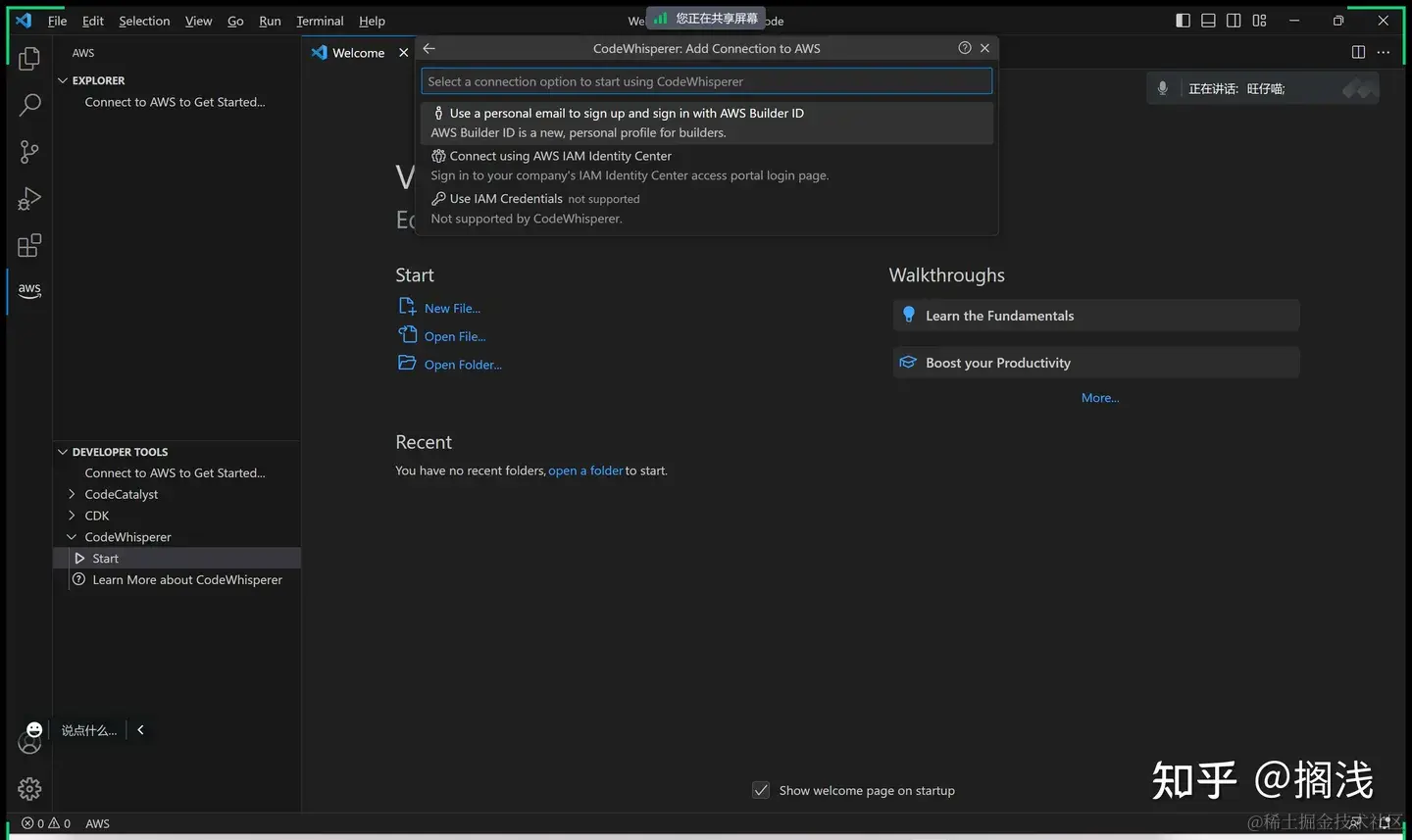1412x840 pixels.
Task: Switch to the Welcome tab
Action: pyautogui.click(x=359, y=53)
